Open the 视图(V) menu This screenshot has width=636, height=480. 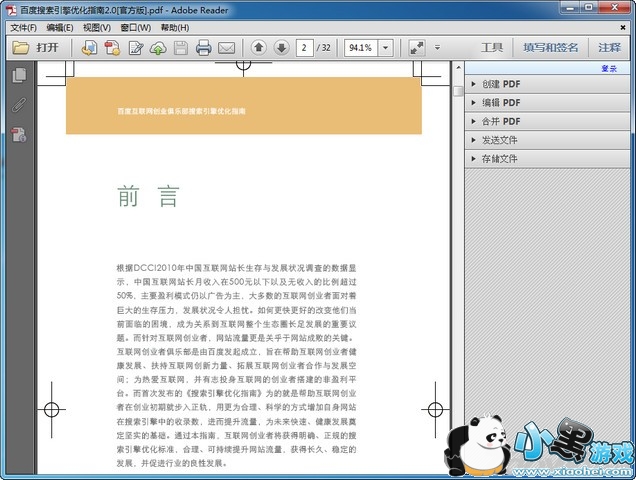coord(97,27)
